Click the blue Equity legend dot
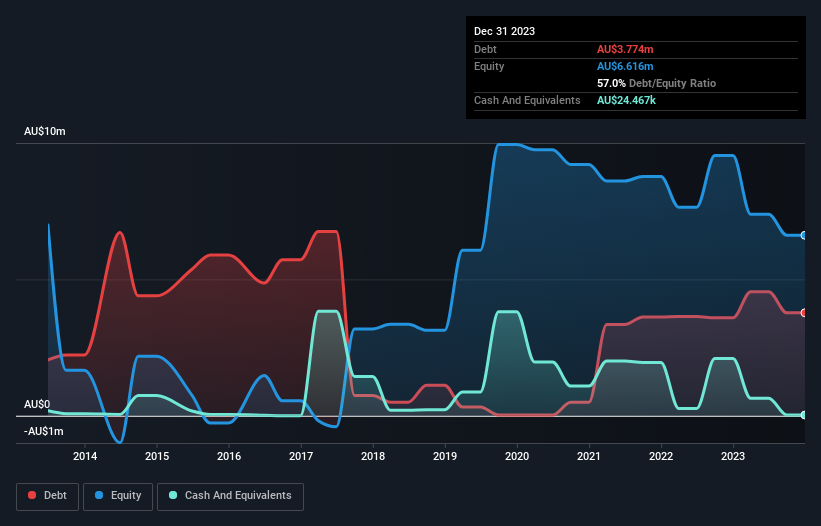Viewport: 821px width, 526px height. [x=99, y=495]
